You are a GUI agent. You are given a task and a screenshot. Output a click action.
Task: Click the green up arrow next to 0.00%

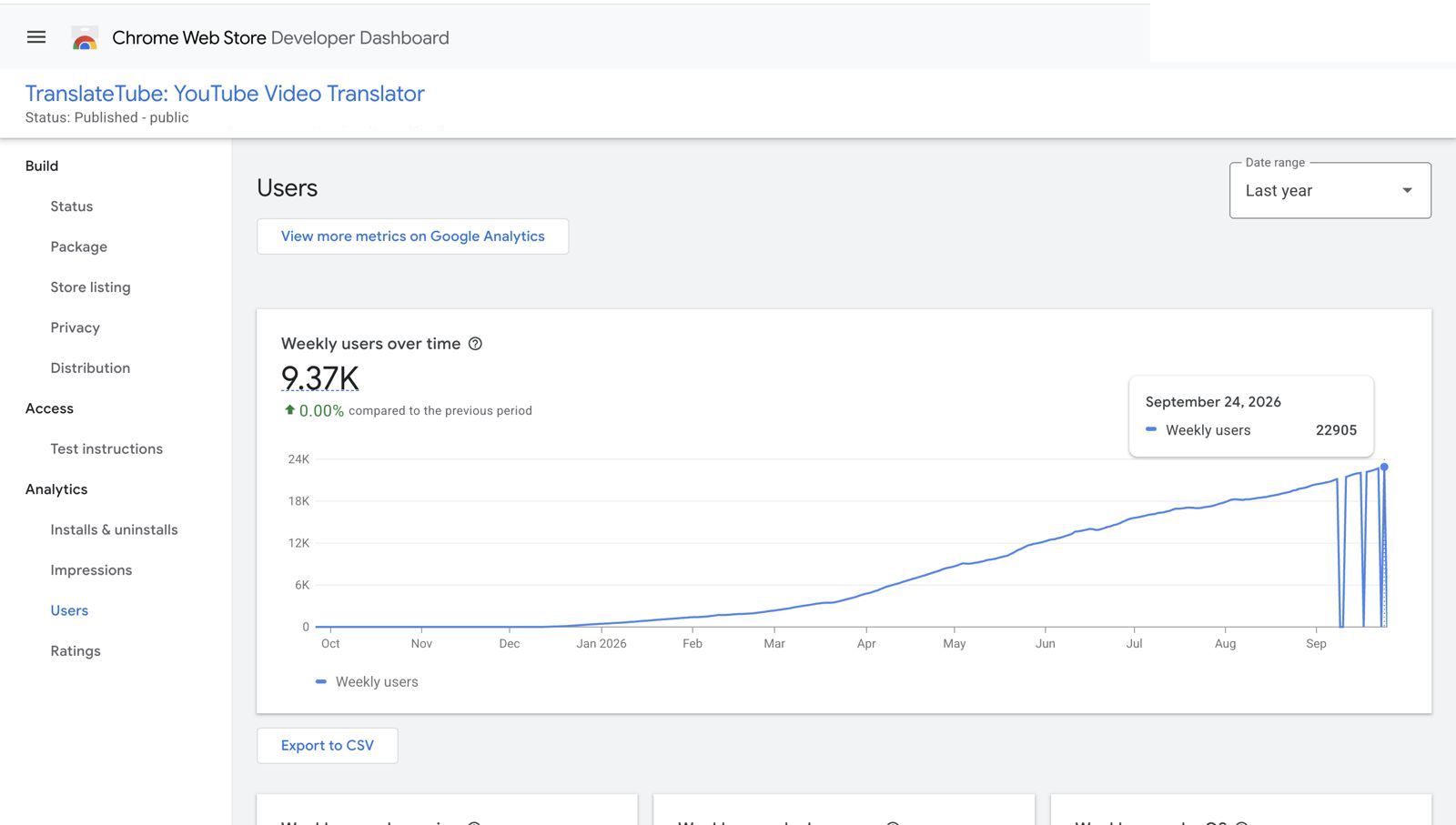tap(289, 410)
